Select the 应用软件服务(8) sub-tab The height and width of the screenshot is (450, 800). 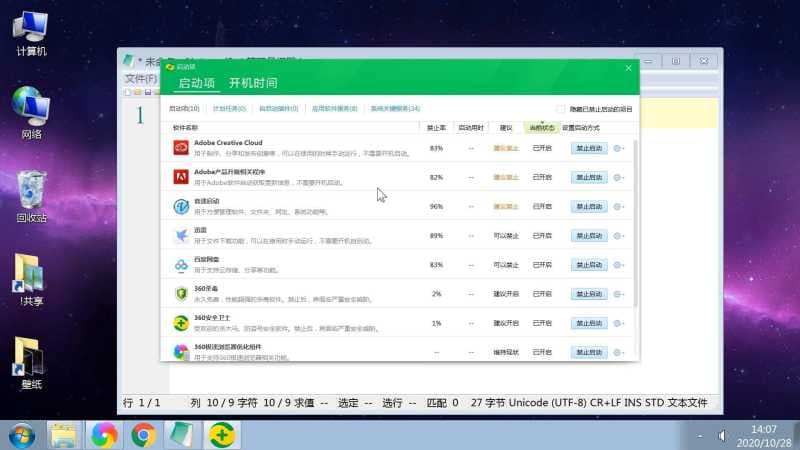pos(335,109)
